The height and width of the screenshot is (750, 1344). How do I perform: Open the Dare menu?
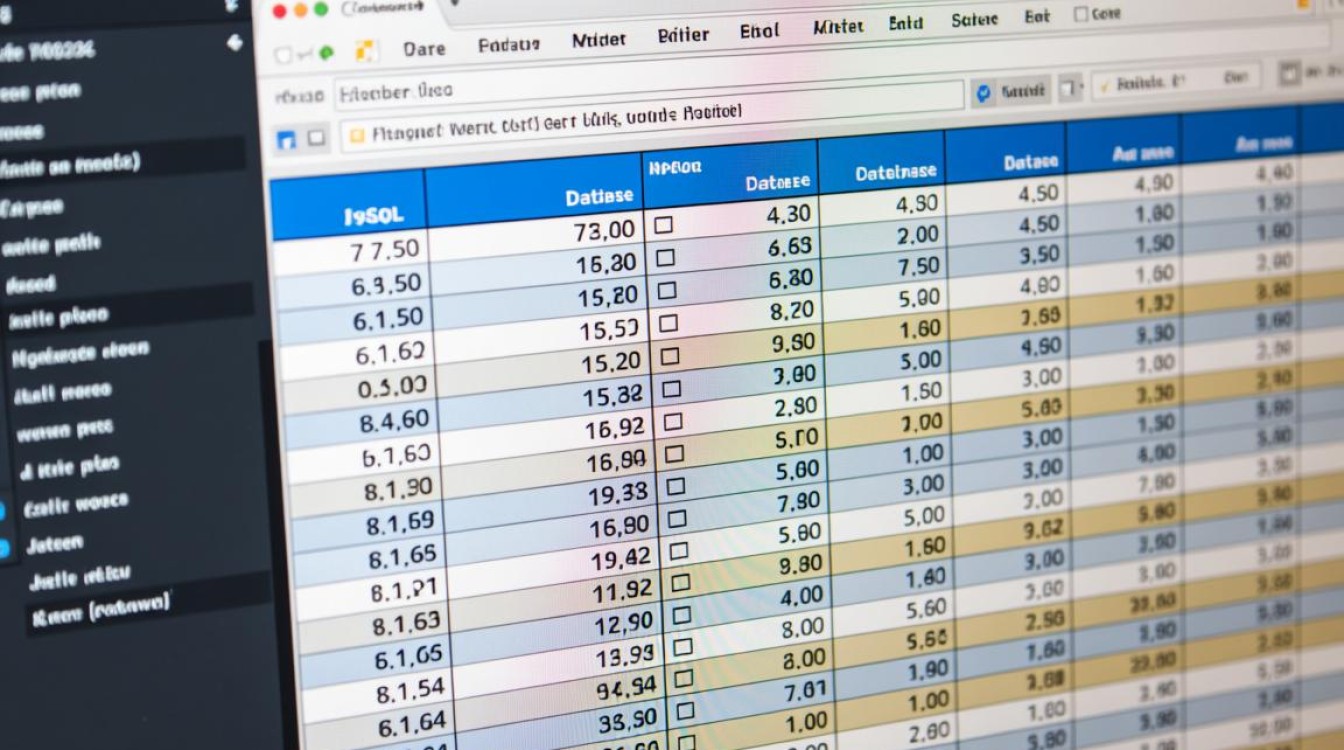(424, 48)
